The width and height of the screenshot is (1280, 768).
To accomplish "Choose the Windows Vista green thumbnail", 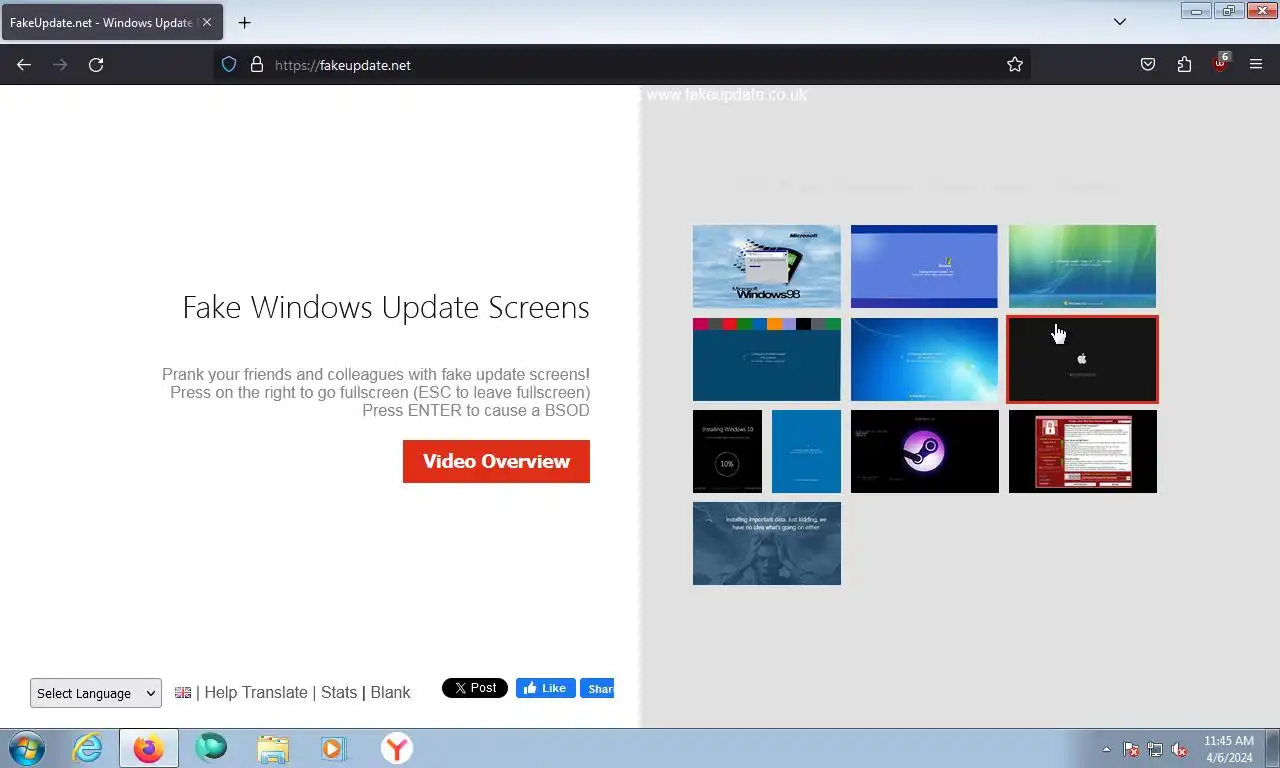I will [x=1082, y=266].
